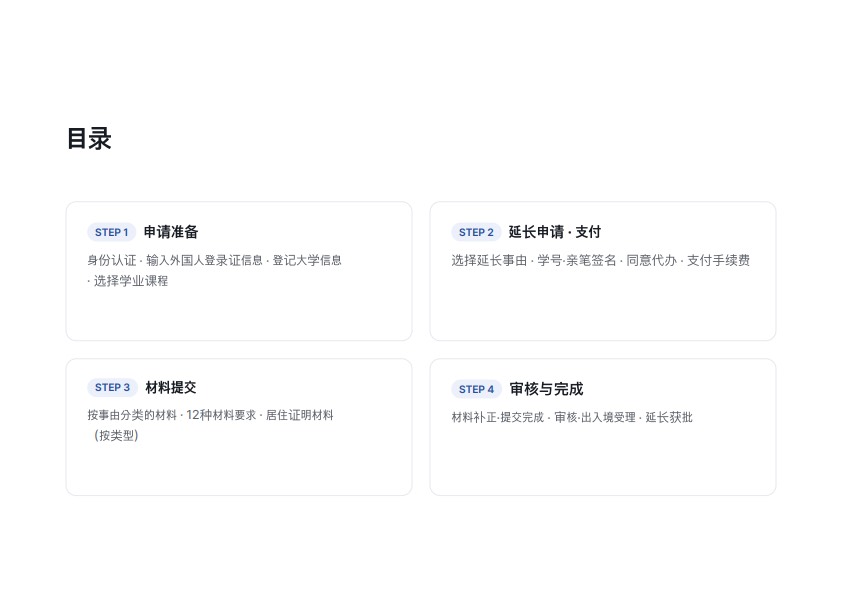The image size is (842, 595).
Task: Click the 按事由分类的材料 description line
Action: pyautogui.click(x=210, y=415)
